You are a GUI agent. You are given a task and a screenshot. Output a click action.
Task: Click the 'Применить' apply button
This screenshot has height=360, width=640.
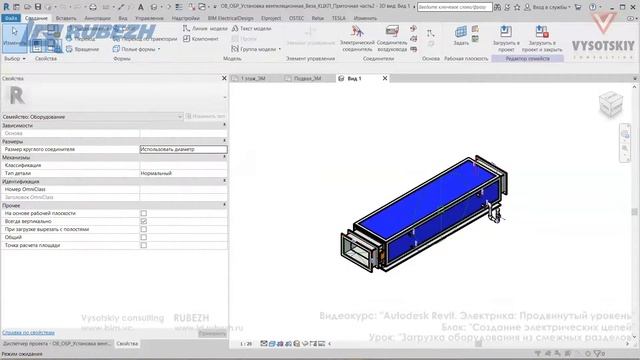pyautogui.click(x=212, y=333)
